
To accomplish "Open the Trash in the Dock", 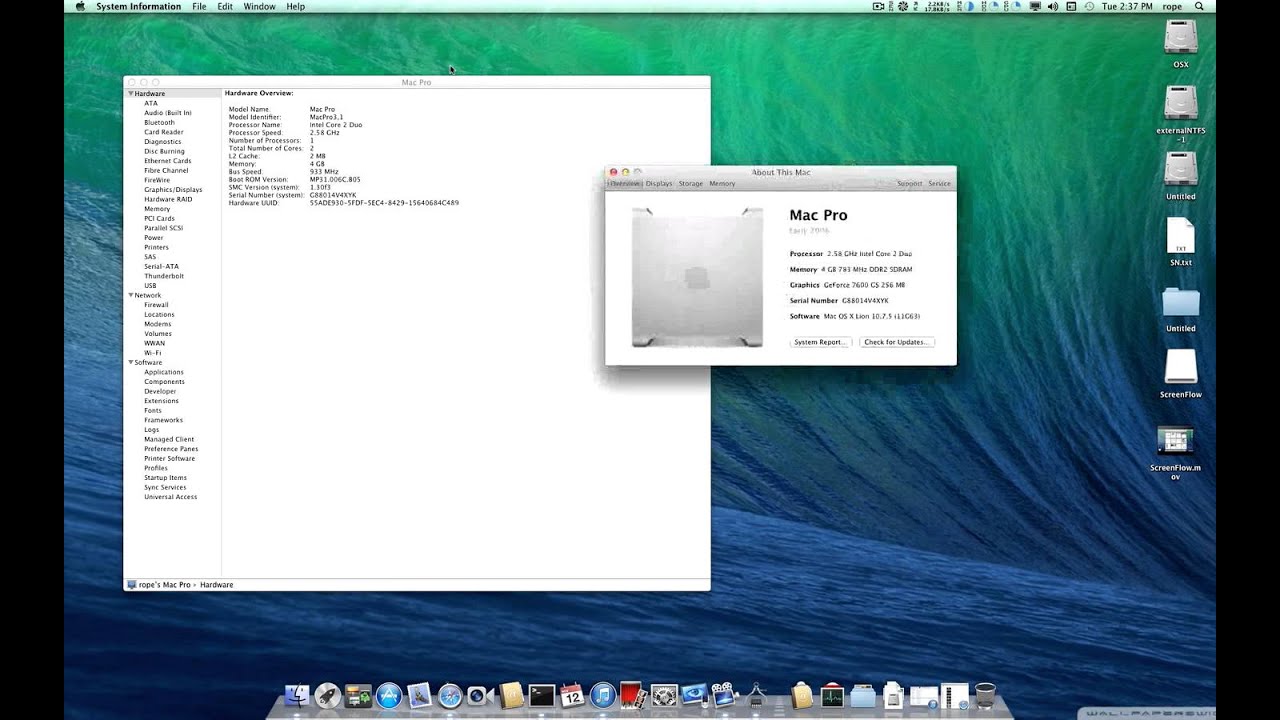I will point(985,696).
